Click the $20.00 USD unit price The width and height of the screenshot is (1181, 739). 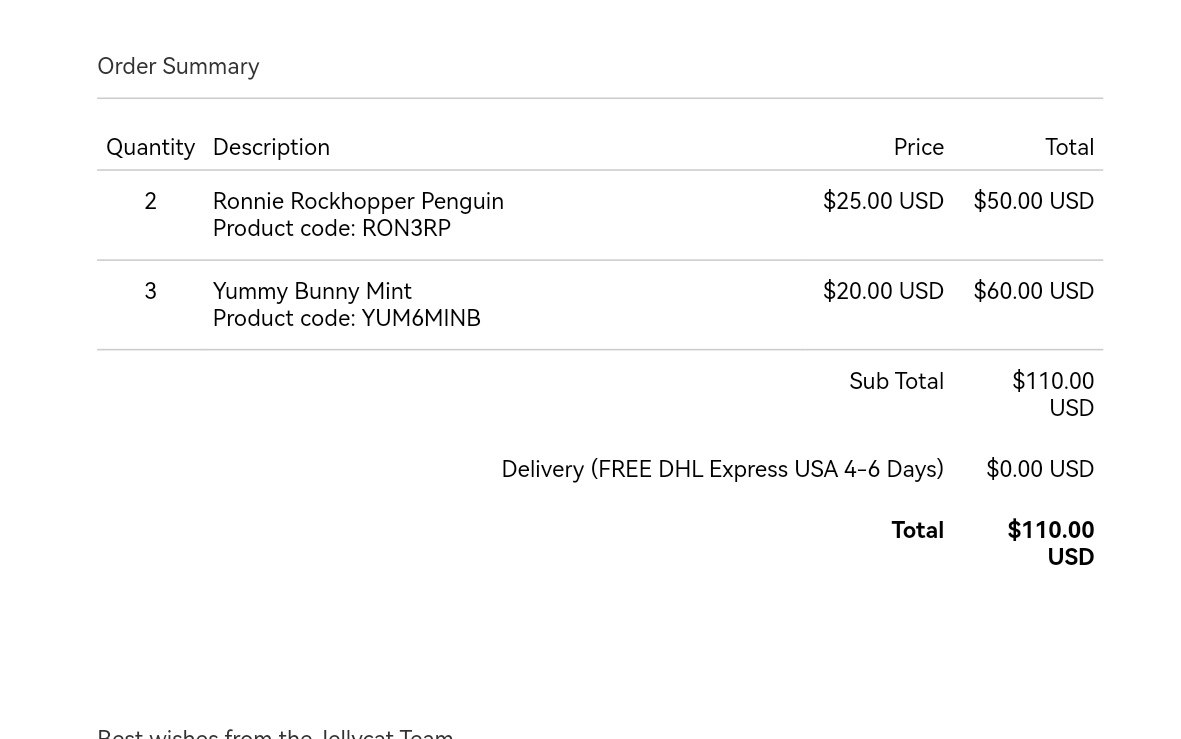[x=883, y=291]
